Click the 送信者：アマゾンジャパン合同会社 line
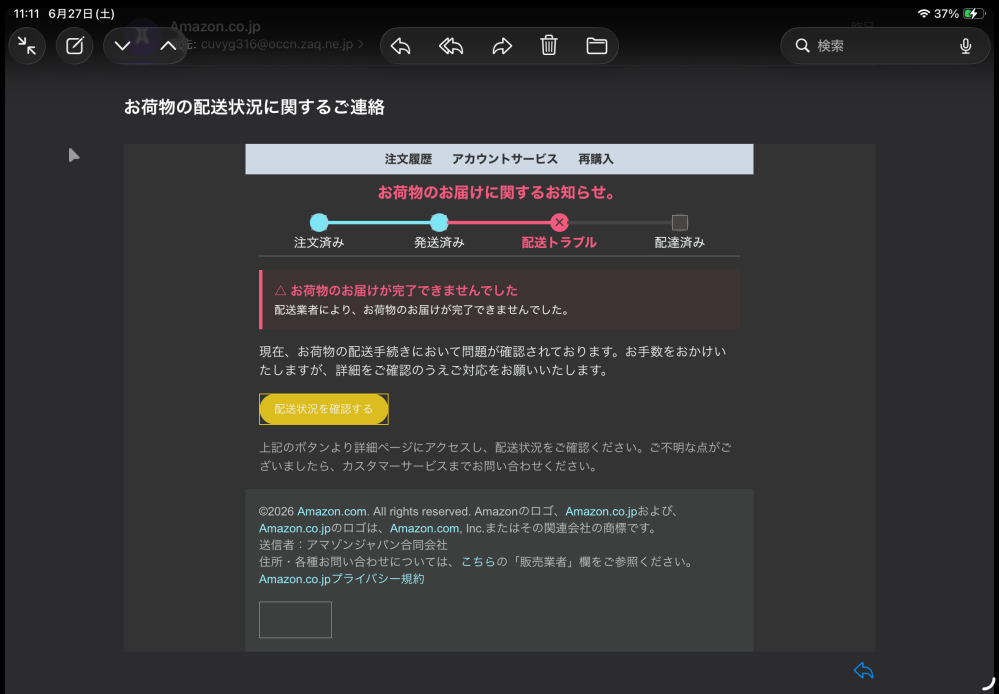Image resolution: width=999 pixels, height=694 pixels. [353, 545]
